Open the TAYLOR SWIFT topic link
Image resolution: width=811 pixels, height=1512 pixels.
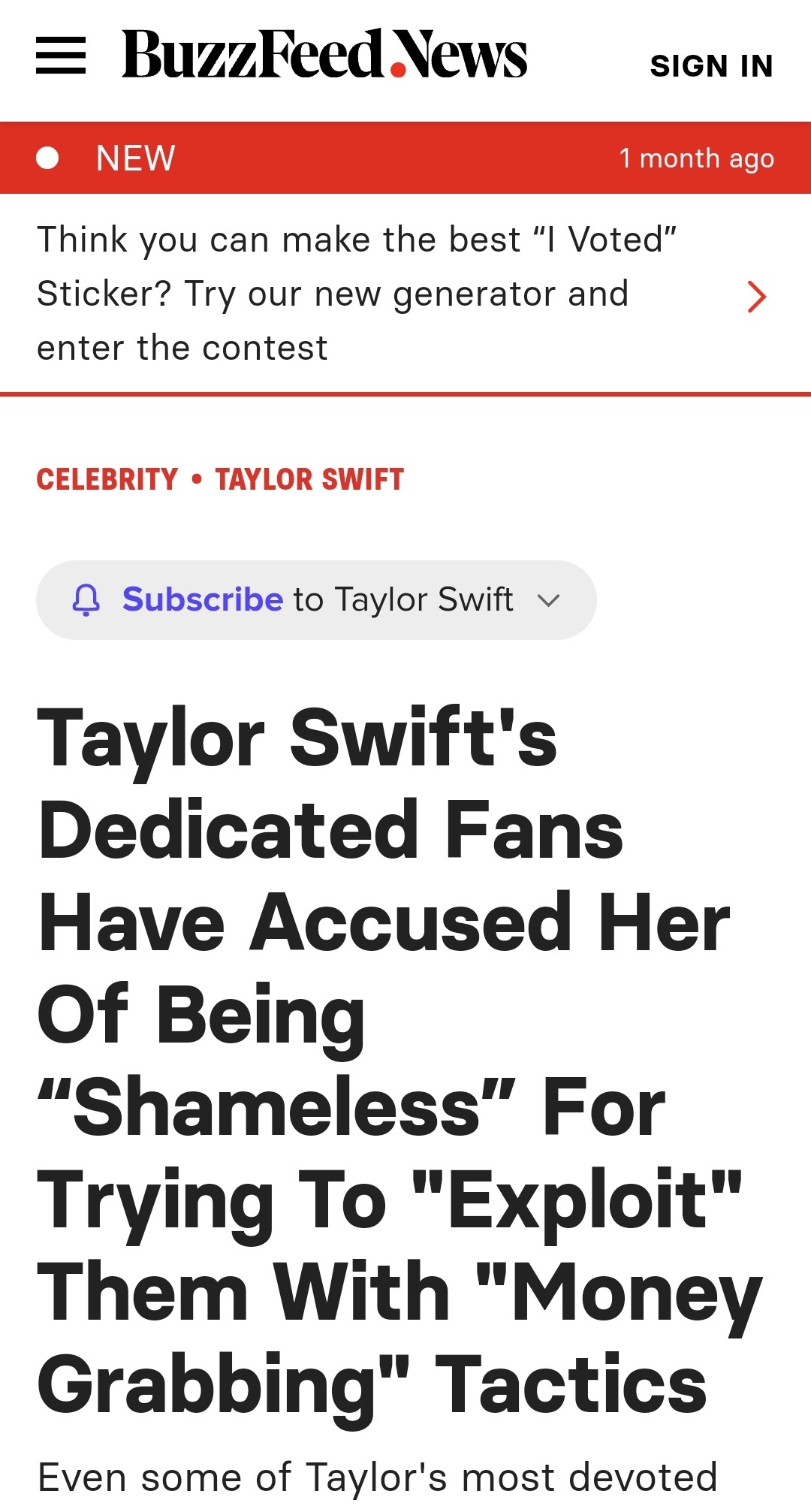pos(309,479)
